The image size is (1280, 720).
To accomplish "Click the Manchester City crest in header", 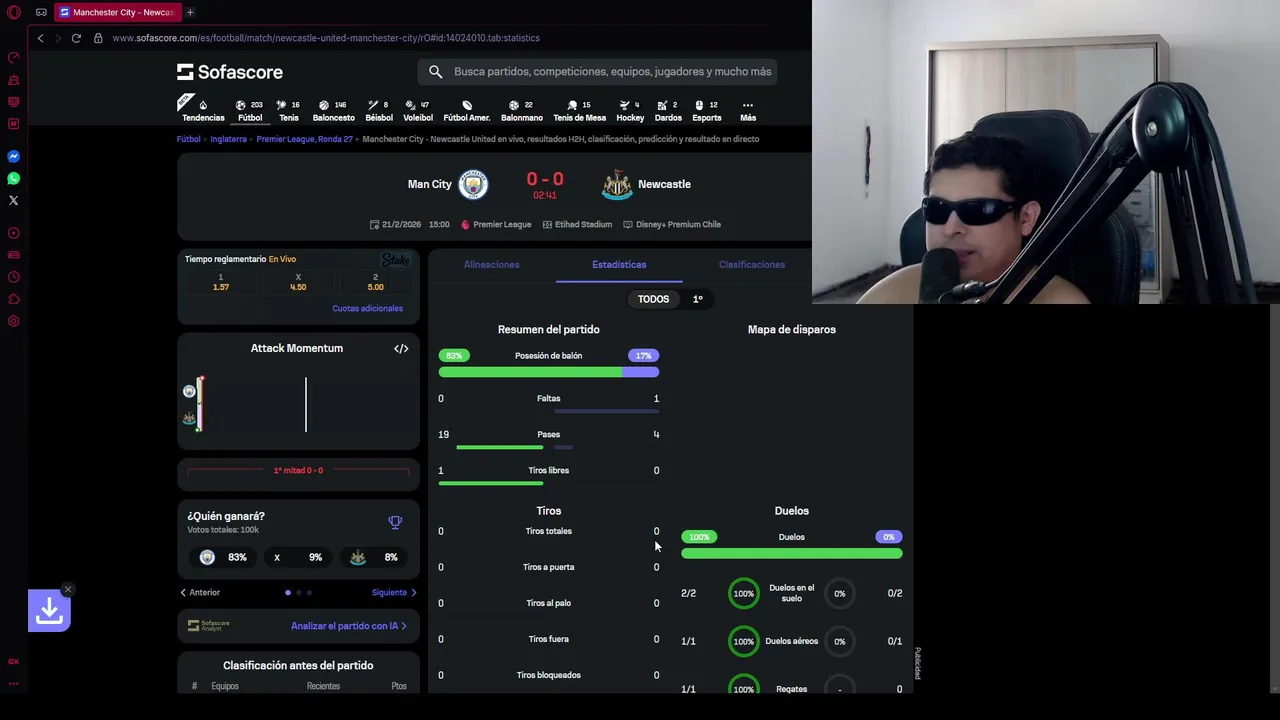I will 473,184.
